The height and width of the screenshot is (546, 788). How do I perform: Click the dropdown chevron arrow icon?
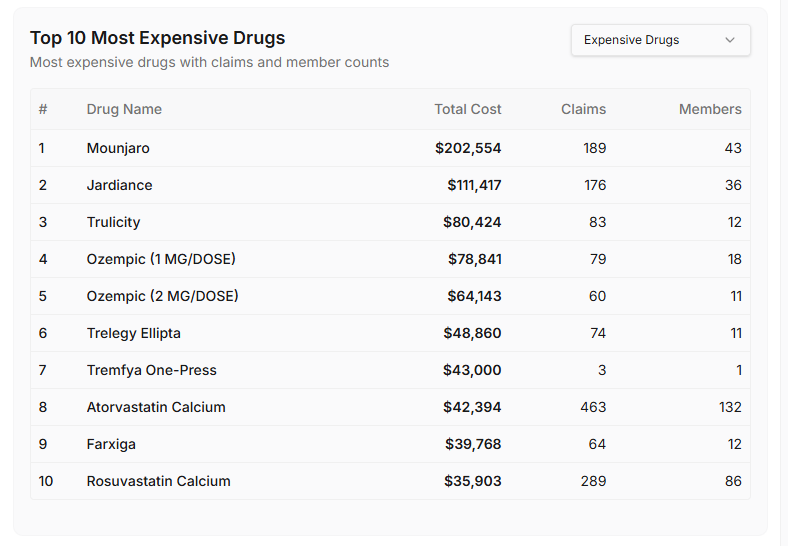tap(730, 40)
